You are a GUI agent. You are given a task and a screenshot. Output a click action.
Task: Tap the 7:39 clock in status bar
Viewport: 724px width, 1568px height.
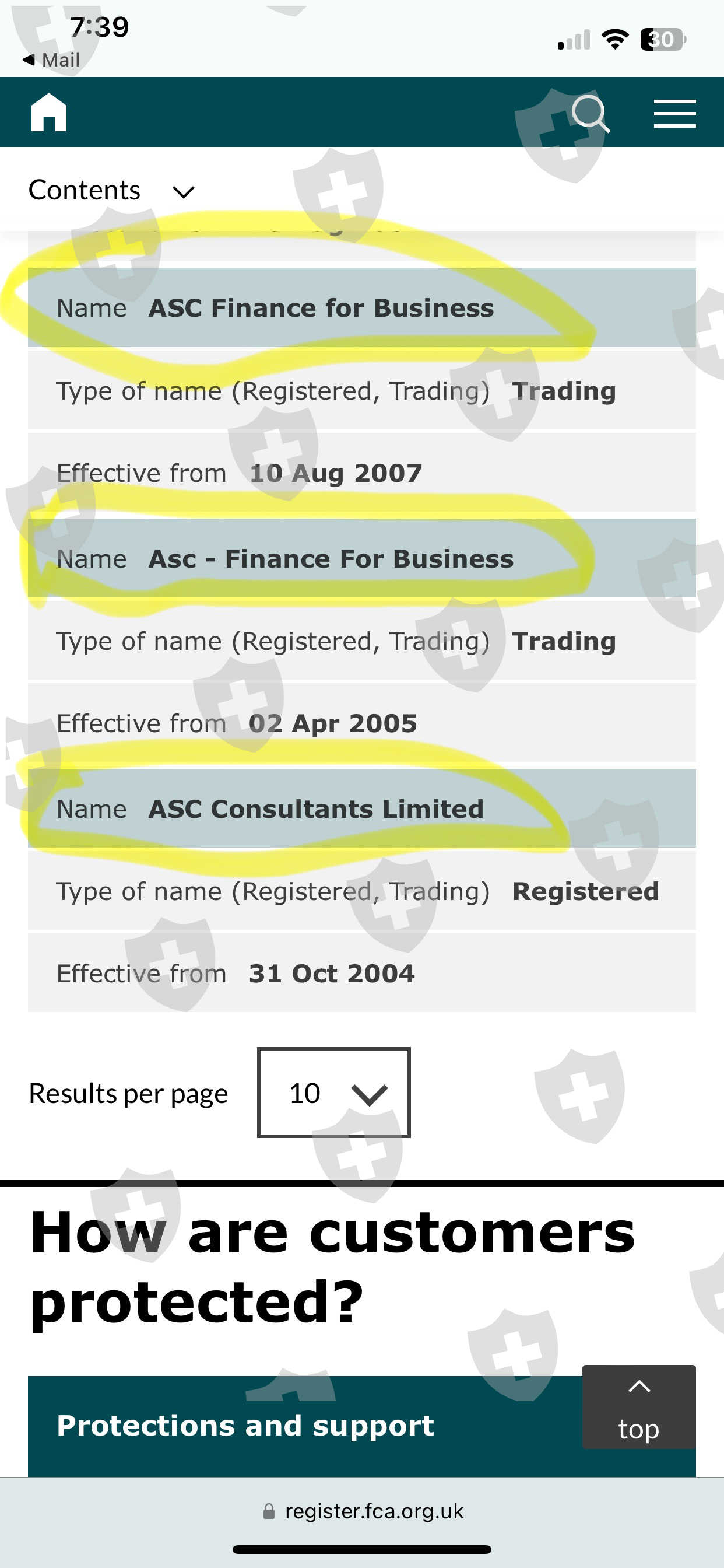[99, 27]
